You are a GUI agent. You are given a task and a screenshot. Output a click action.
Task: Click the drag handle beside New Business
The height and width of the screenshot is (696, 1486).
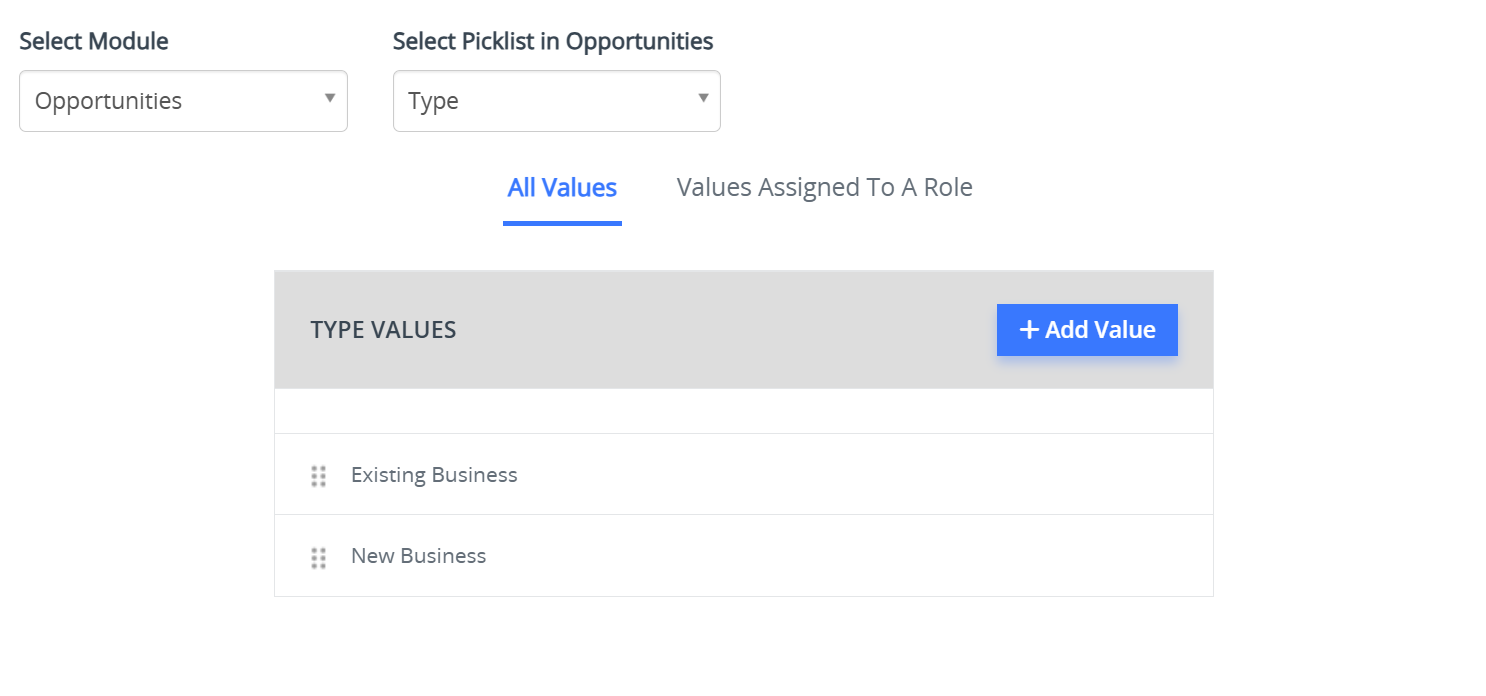[x=318, y=558]
